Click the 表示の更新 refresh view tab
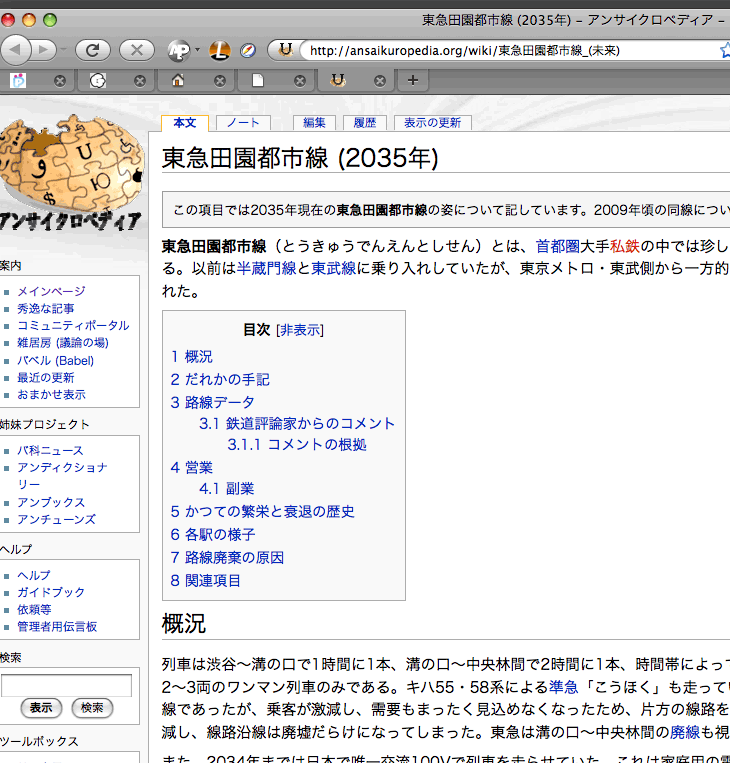This screenshot has height=763, width=730. point(433,123)
